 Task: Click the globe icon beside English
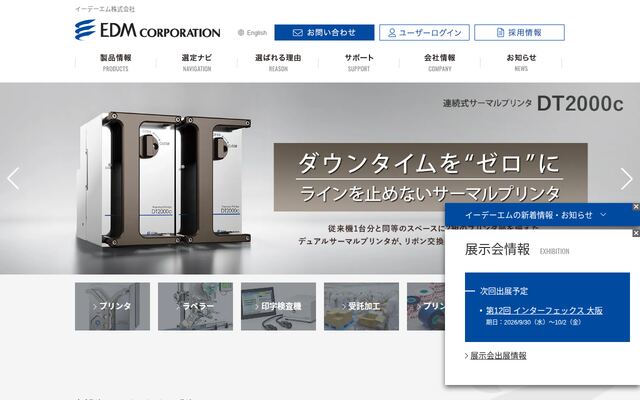[x=241, y=33]
